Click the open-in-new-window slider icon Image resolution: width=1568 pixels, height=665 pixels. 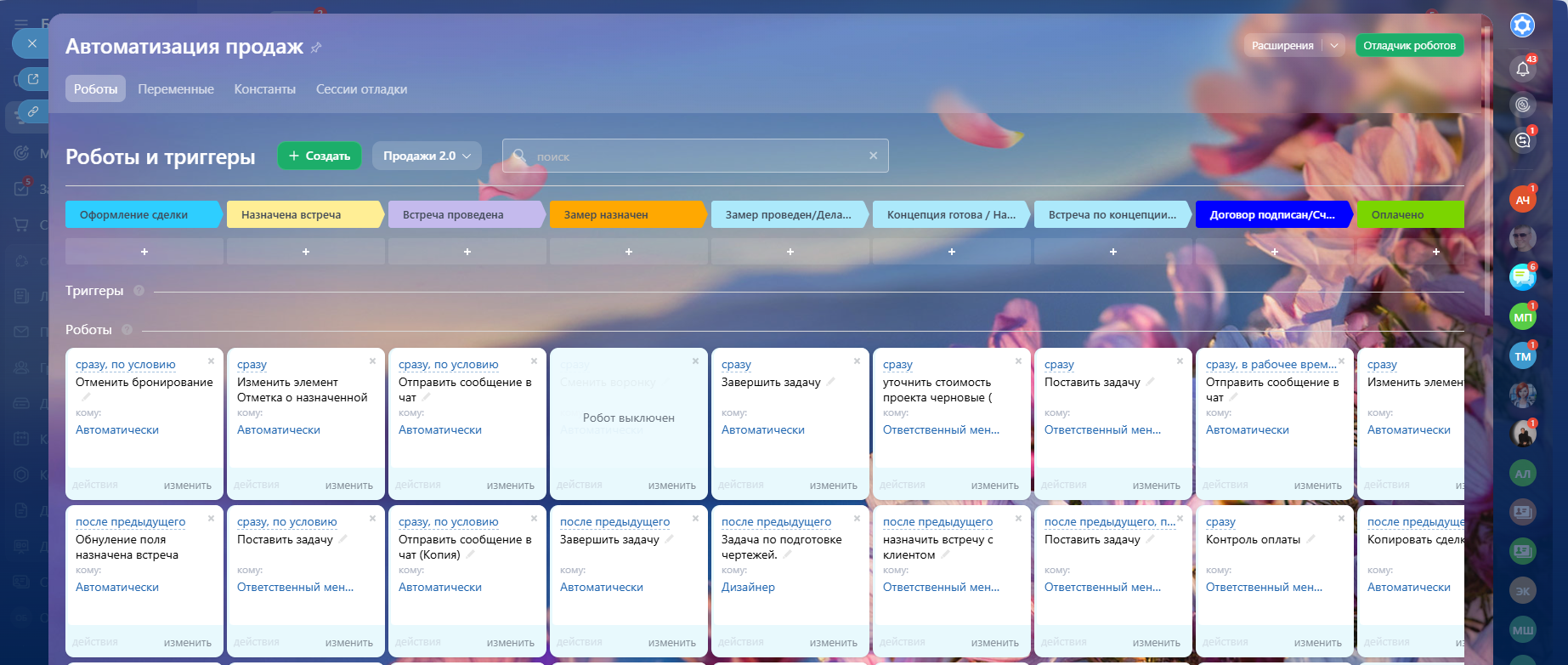pos(33,79)
